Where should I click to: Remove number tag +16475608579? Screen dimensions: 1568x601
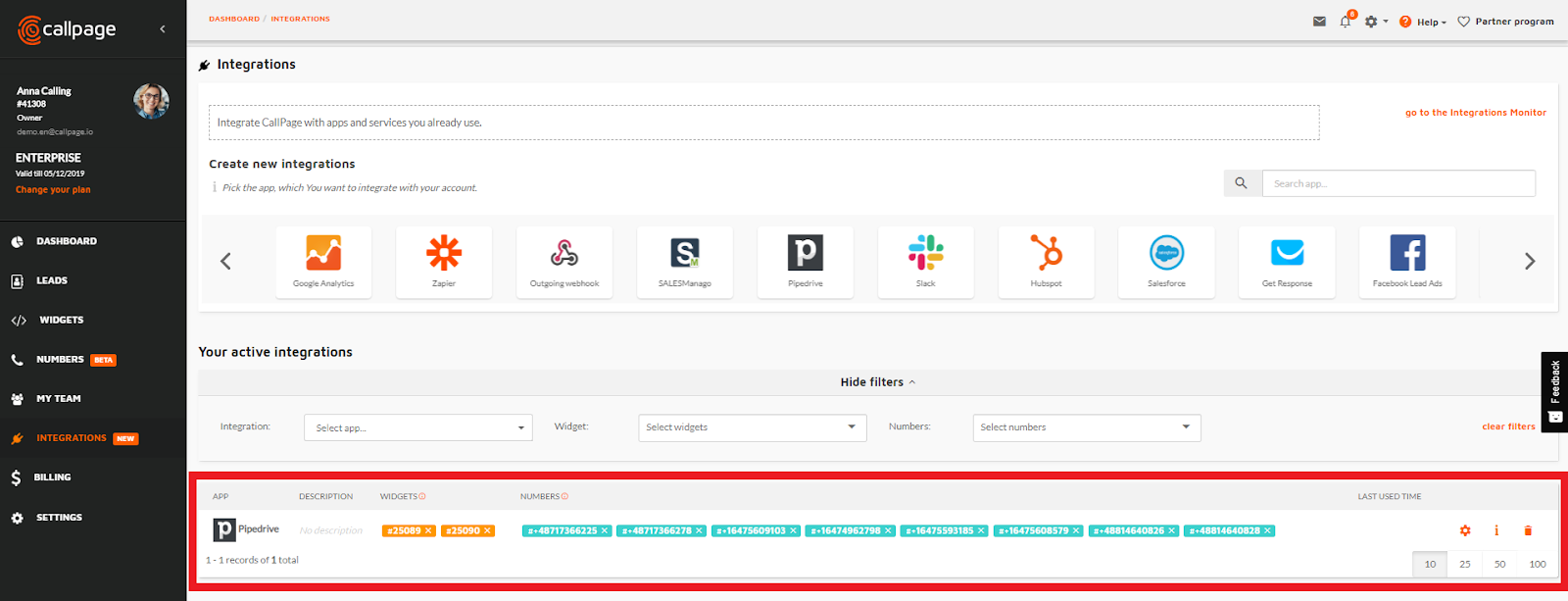[1076, 531]
